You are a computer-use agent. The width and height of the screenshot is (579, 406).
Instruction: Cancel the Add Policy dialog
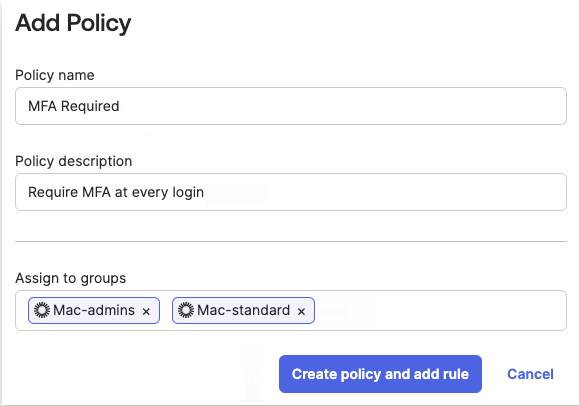[x=530, y=374]
